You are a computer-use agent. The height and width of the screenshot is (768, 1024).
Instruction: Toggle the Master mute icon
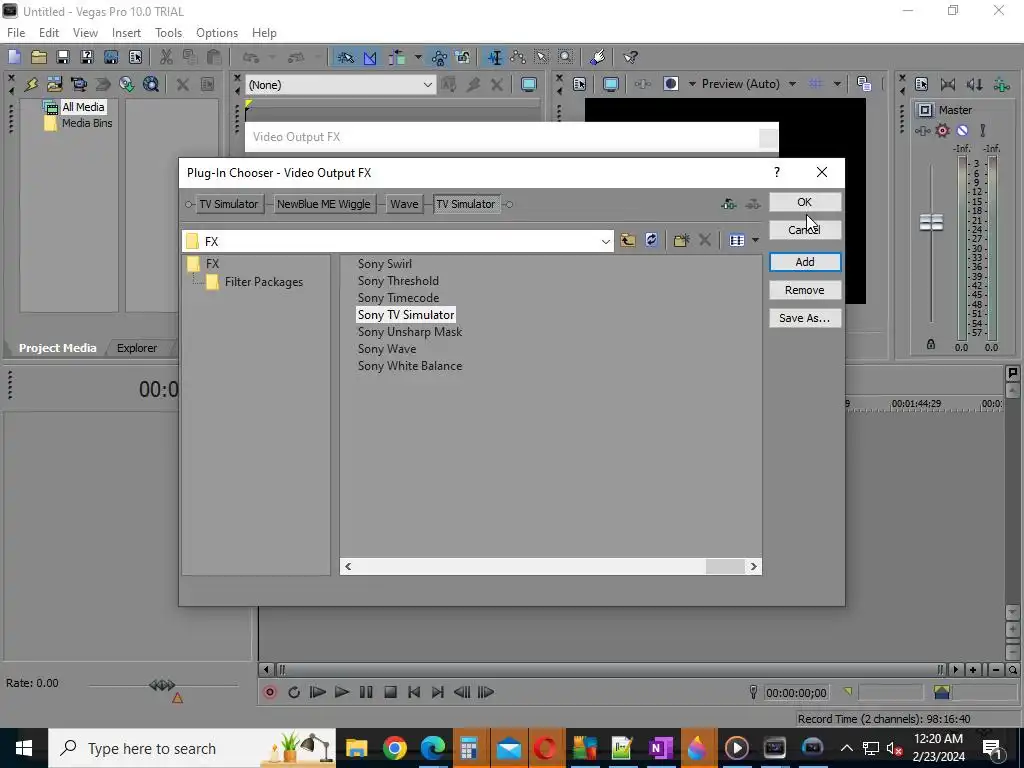click(962, 131)
